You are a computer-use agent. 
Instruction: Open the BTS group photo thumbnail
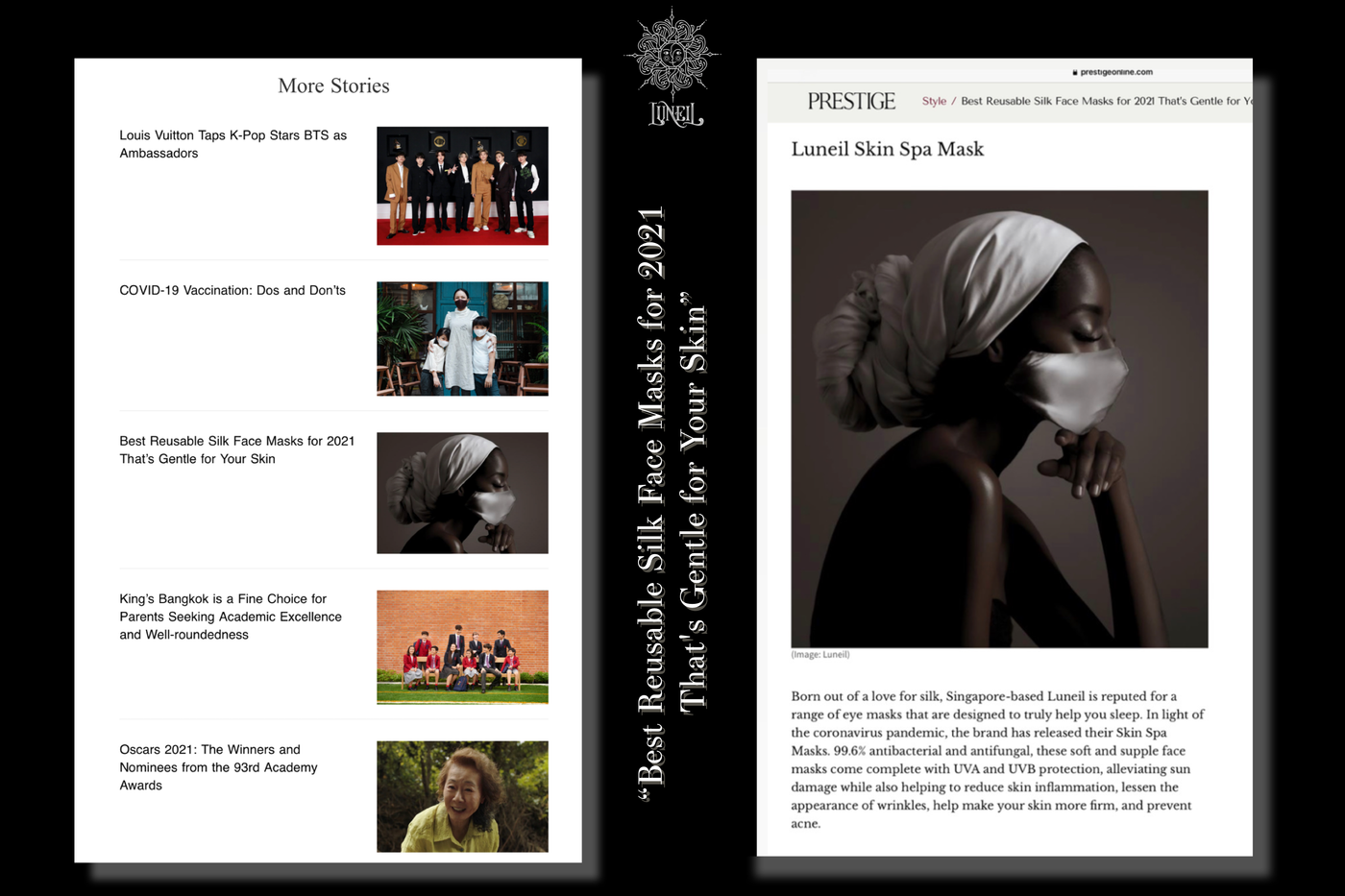tap(462, 185)
